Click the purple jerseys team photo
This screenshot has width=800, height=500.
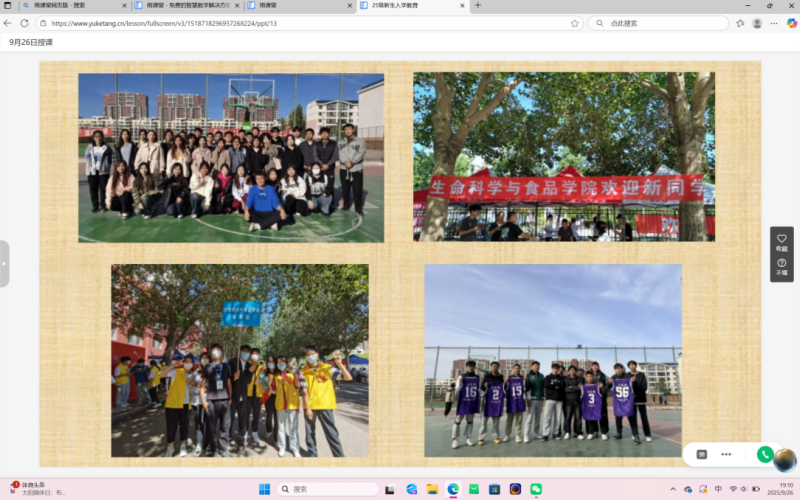coord(552,360)
